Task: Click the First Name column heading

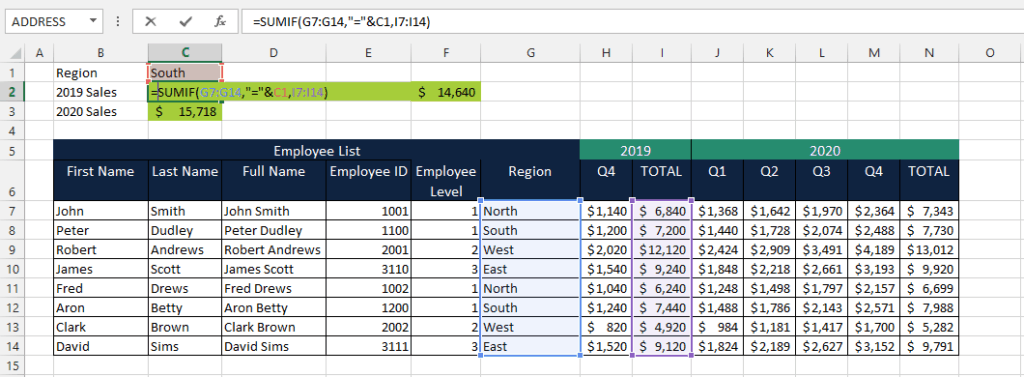Action: pyautogui.click(x=101, y=180)
